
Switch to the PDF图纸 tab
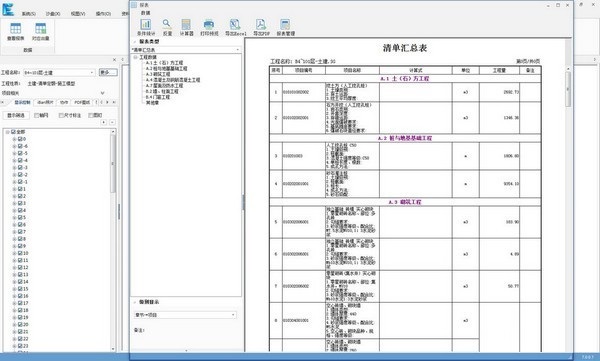point(82,103)
